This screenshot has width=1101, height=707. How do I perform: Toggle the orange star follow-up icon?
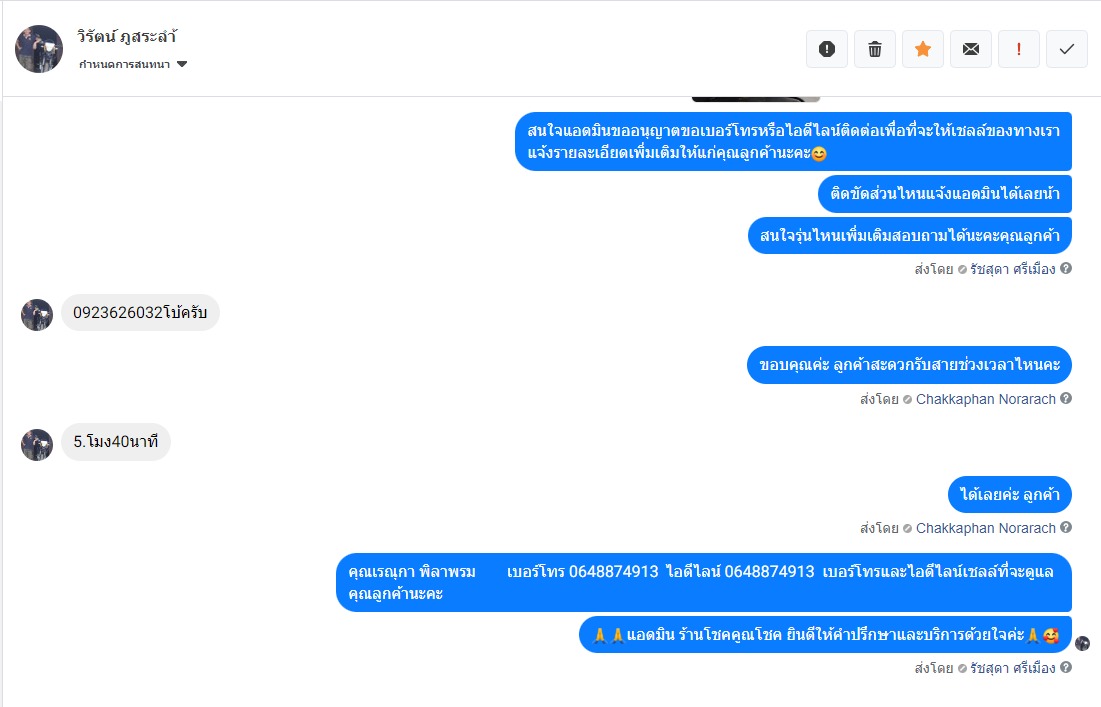click(x=923, y=49)
